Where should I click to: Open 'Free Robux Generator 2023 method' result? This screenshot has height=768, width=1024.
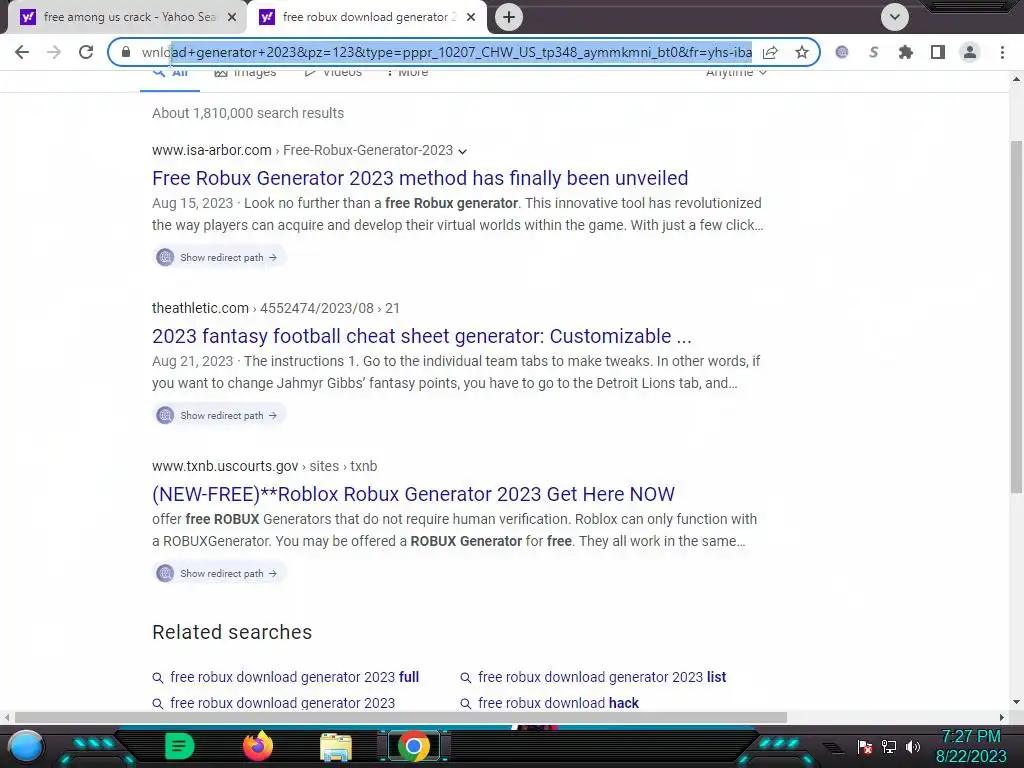click(420, 178)
